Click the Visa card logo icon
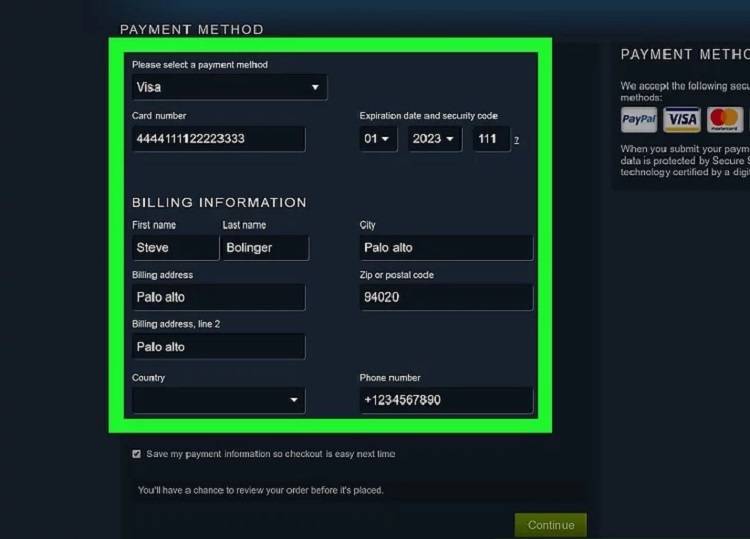 682,120
